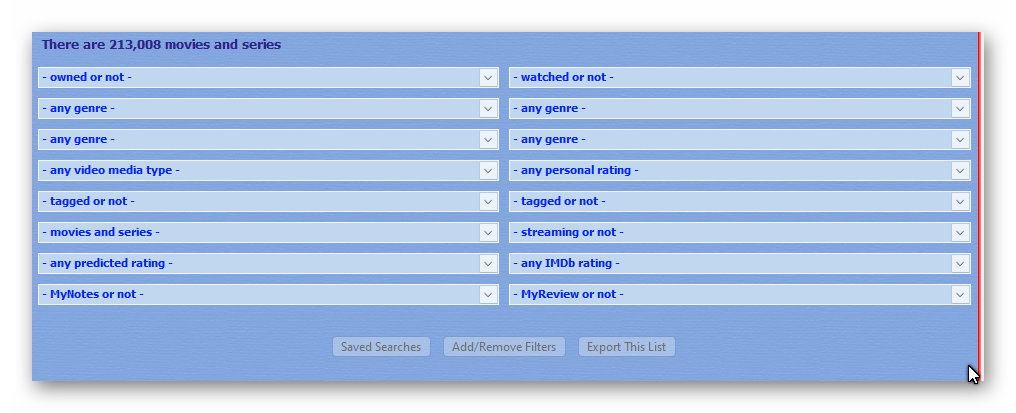
Task: Expand the 'any IMDb rating' filter
Action: [x=739, y=263]
